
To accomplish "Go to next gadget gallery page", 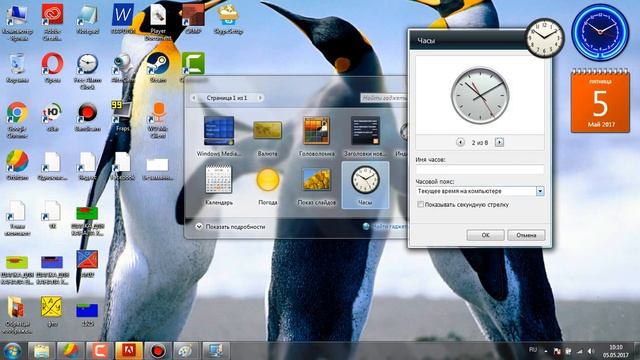I will [260, 98].
